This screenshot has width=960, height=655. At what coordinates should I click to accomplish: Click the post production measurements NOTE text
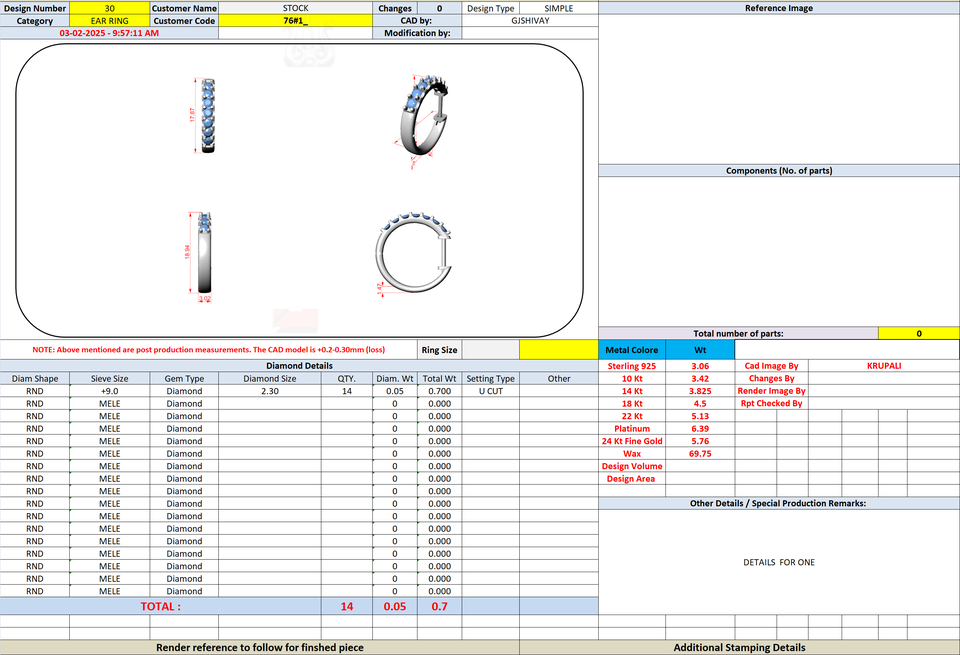(209, 350)
